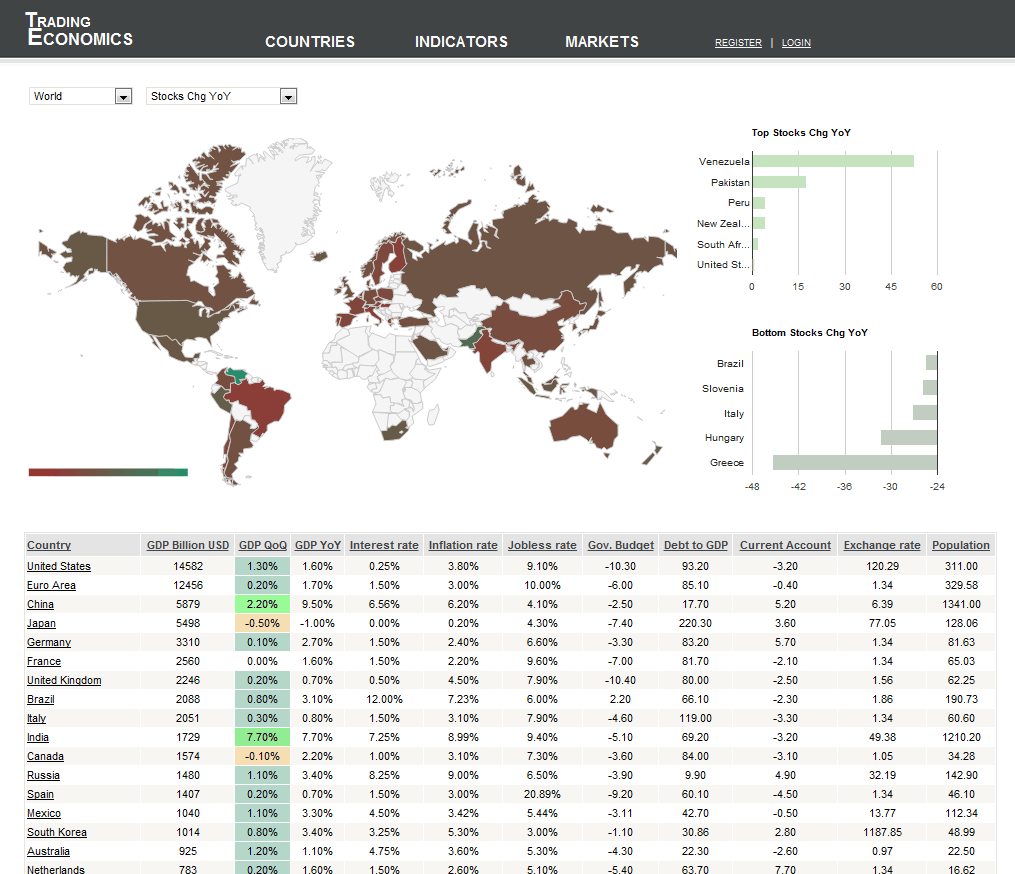Click Pakistan bar in Top Stocks chart
The width and height of the screenshot is (1015, 874).
pyautogui.click(x=779, y=182)
